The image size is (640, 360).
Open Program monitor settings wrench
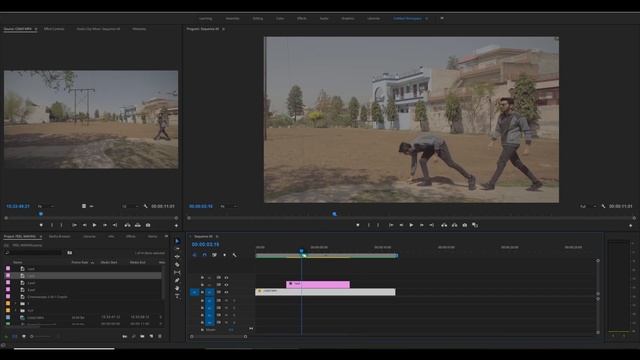pos(603,207)
